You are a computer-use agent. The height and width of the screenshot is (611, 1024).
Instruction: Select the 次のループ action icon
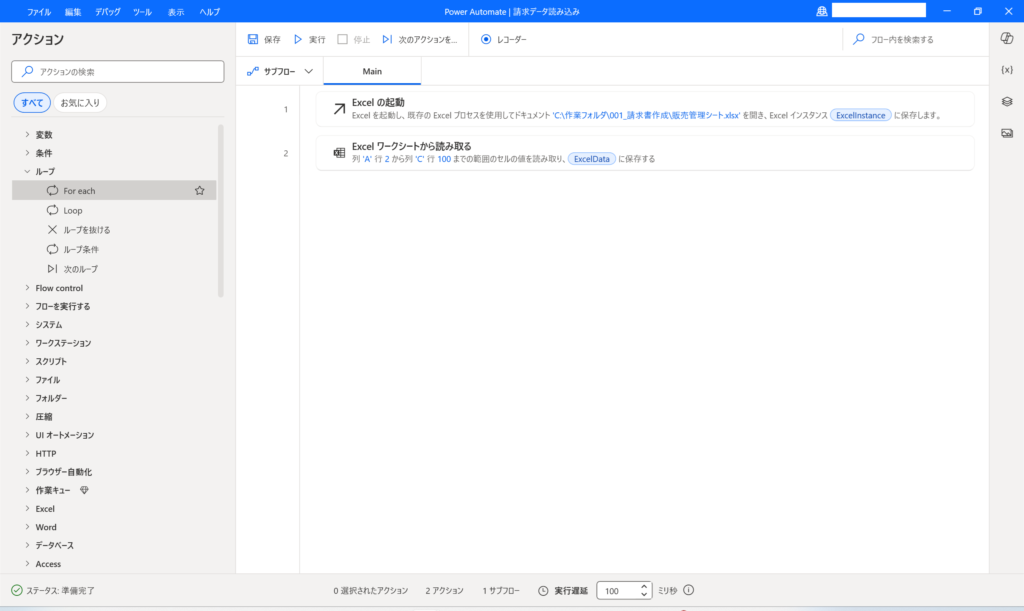(x=52, y=268)
